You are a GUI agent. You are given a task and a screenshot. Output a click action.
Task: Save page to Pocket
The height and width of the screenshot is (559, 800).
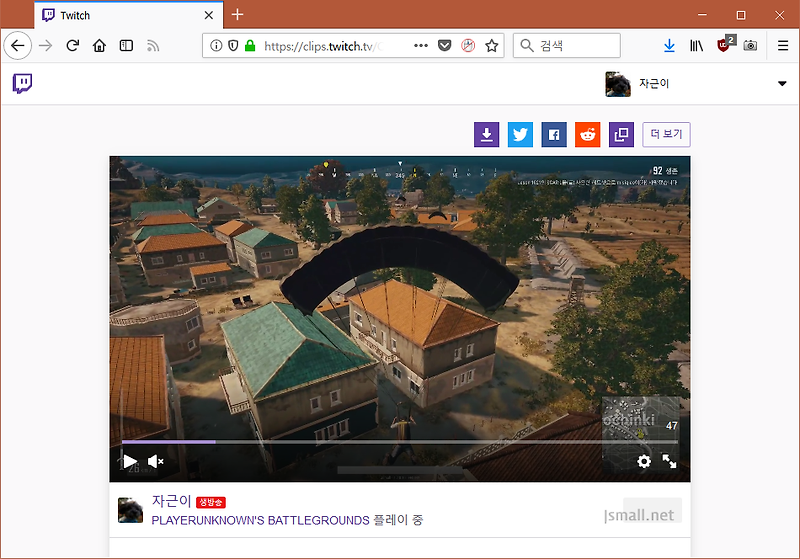pos(445,46)
